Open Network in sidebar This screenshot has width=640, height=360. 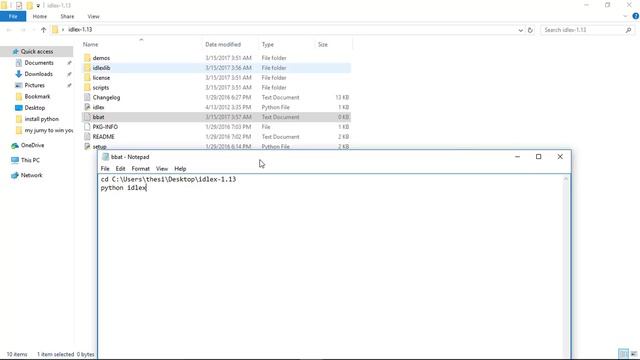[x=31, y=175]
